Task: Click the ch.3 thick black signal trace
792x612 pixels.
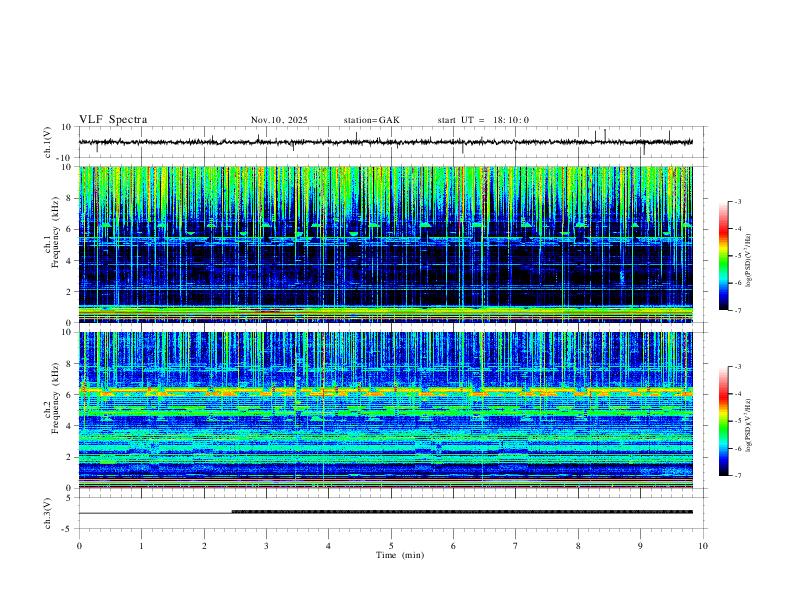Action: click(462, 512)
